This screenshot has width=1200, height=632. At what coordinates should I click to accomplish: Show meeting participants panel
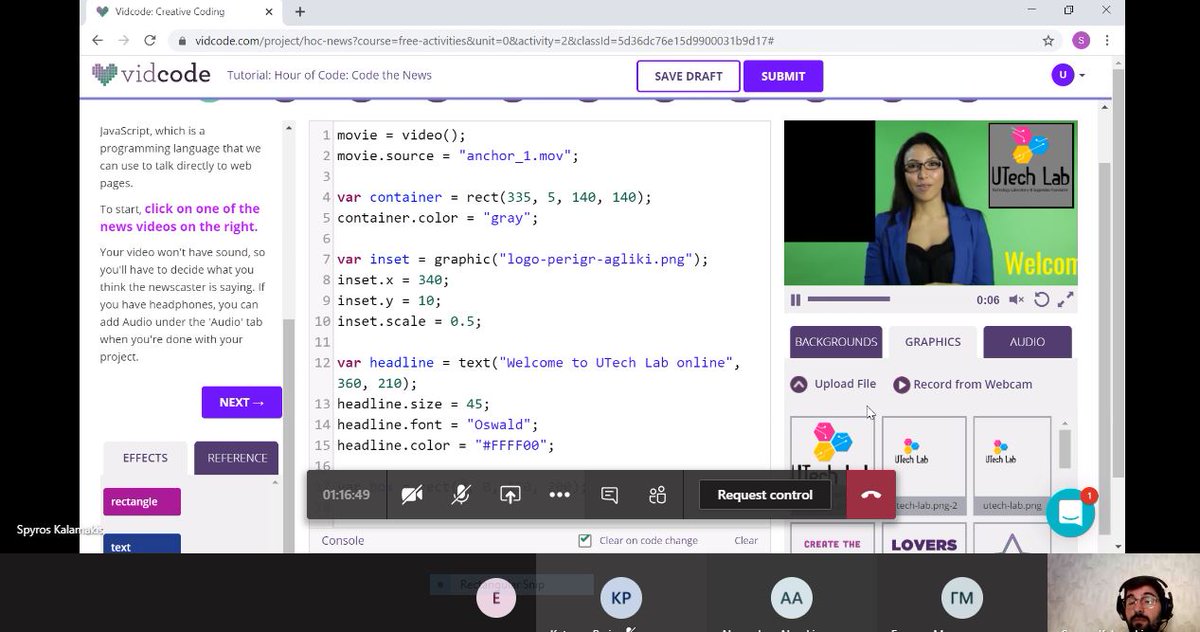(657, 495)
